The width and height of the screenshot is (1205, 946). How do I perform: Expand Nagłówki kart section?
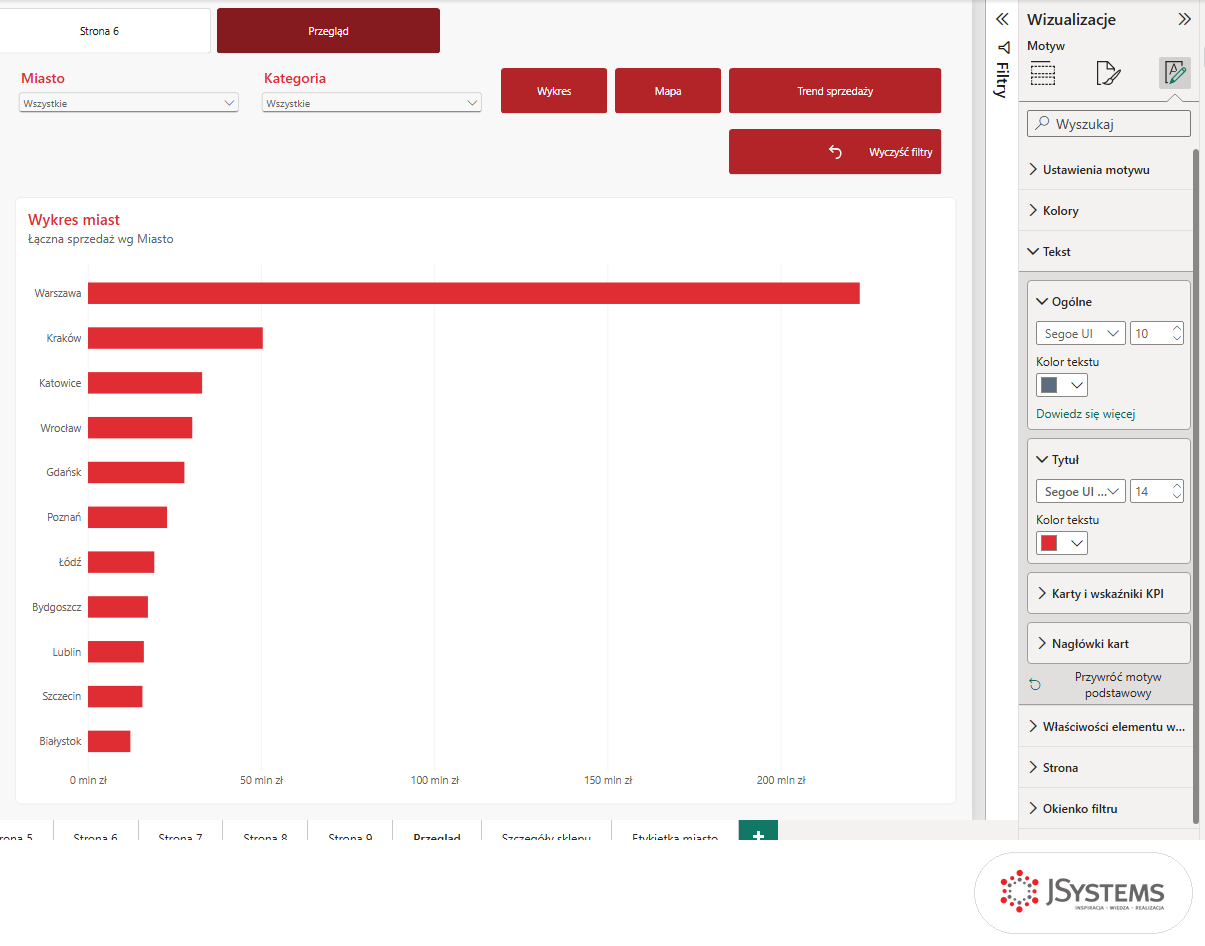[x=1109, y=644]
